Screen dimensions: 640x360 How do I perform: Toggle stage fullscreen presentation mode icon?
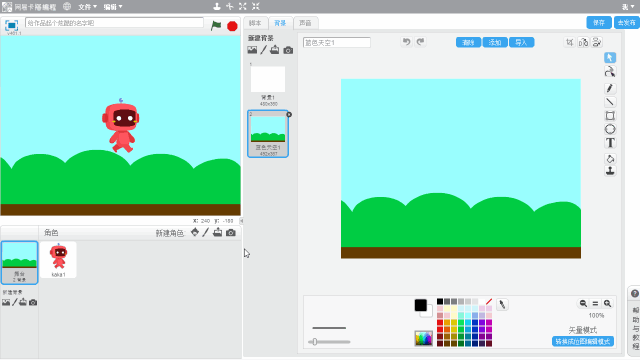click(x=11, y=25)
